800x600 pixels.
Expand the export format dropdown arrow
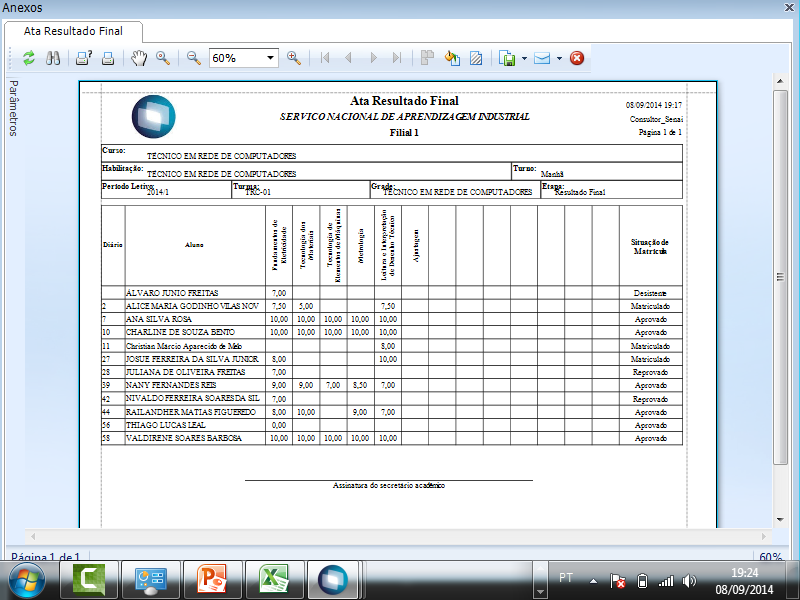click(524, 58)
